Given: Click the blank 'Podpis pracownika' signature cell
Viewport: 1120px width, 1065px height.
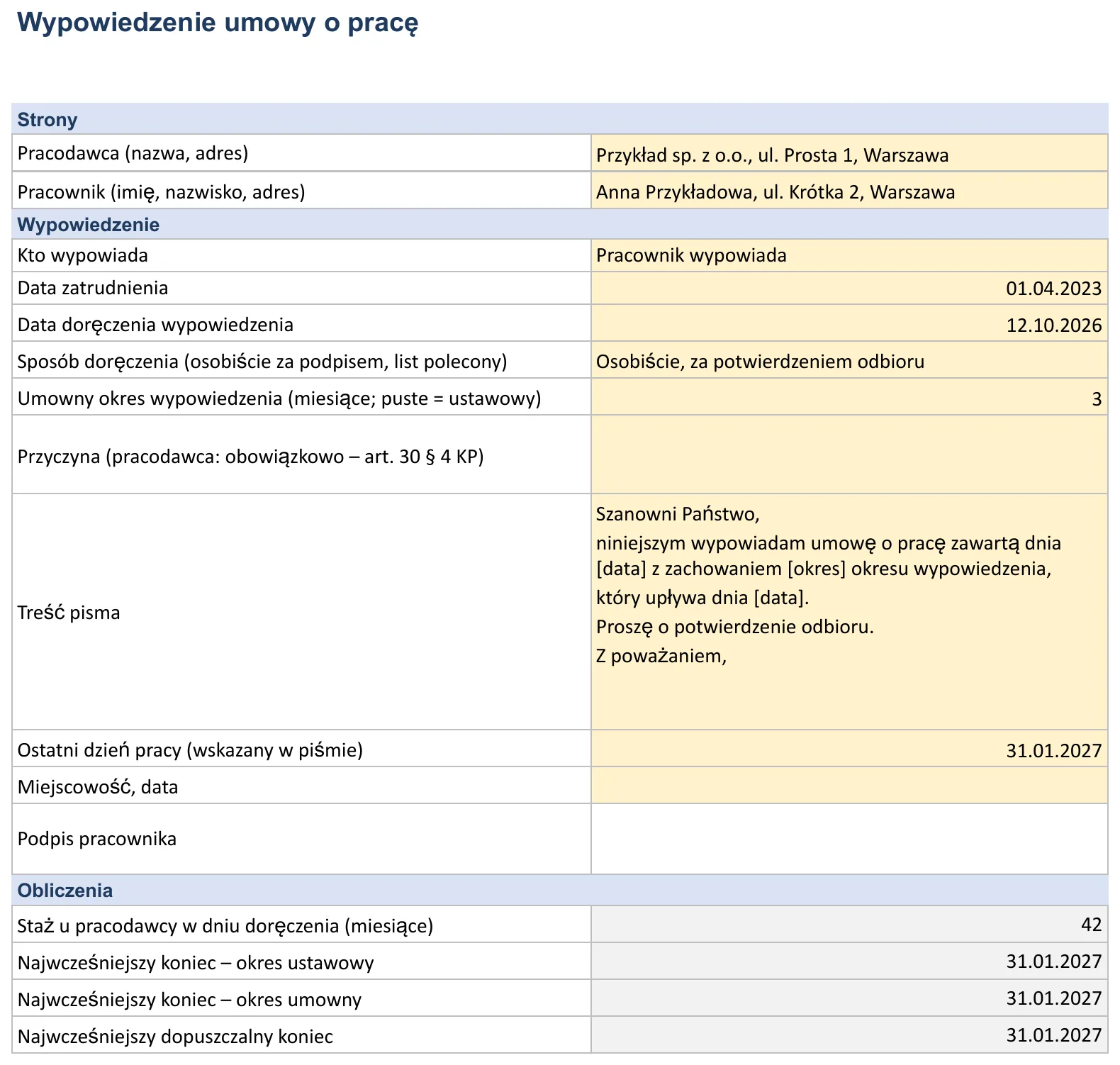Looking at the screenshot, I should click(849, 840).
